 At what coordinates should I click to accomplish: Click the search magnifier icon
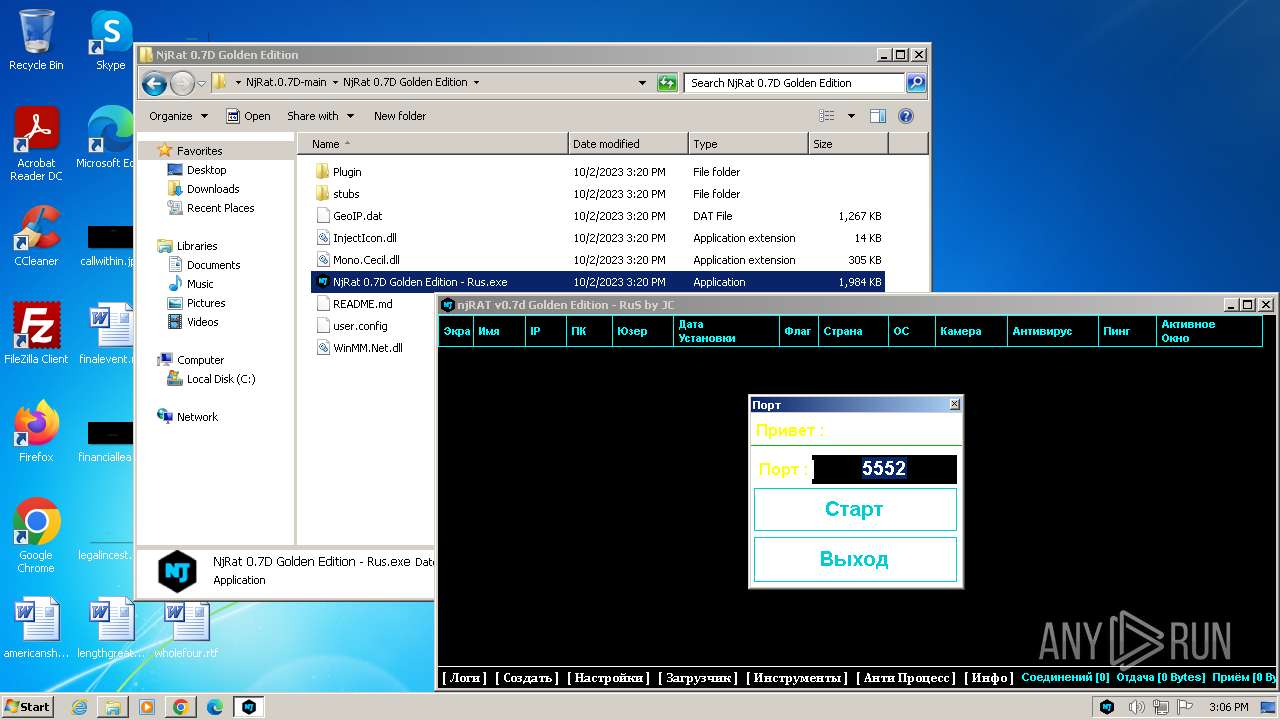coord(916,83)
